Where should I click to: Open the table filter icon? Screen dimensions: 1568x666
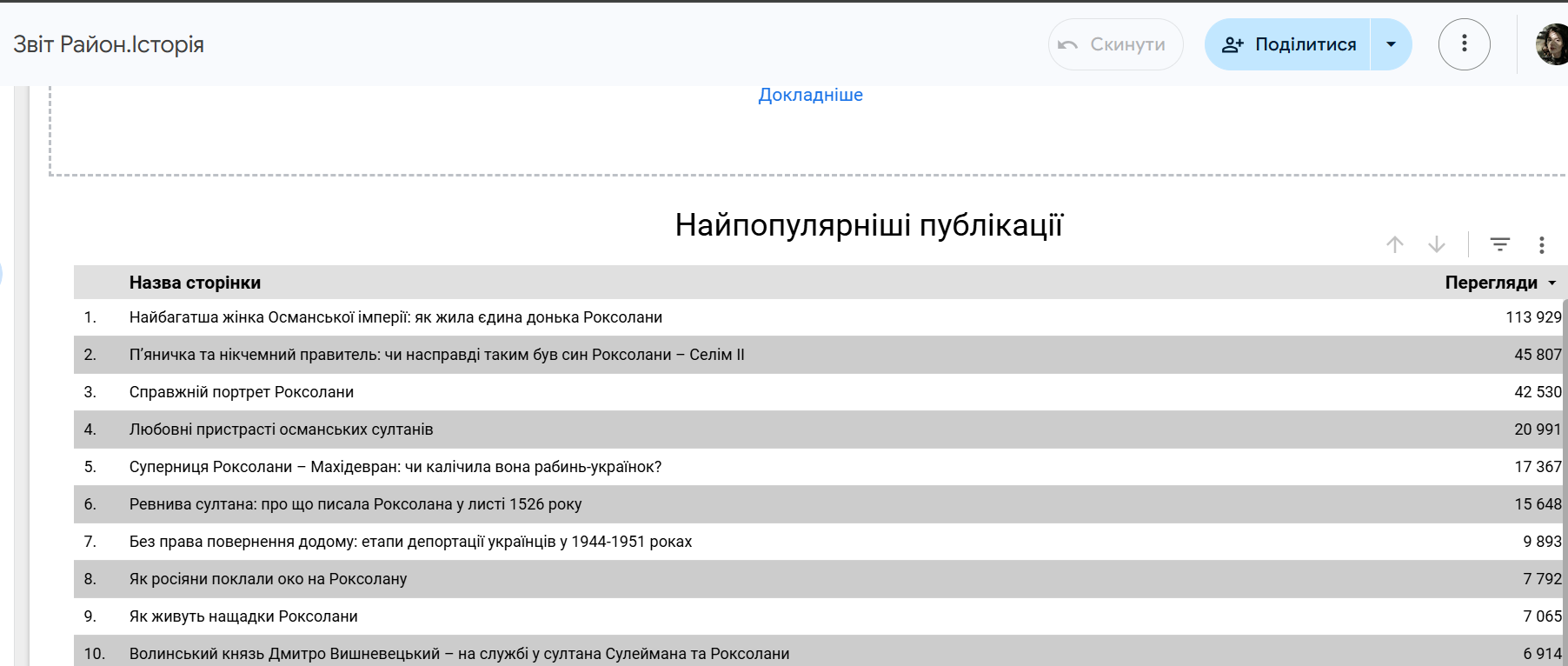1500,245
